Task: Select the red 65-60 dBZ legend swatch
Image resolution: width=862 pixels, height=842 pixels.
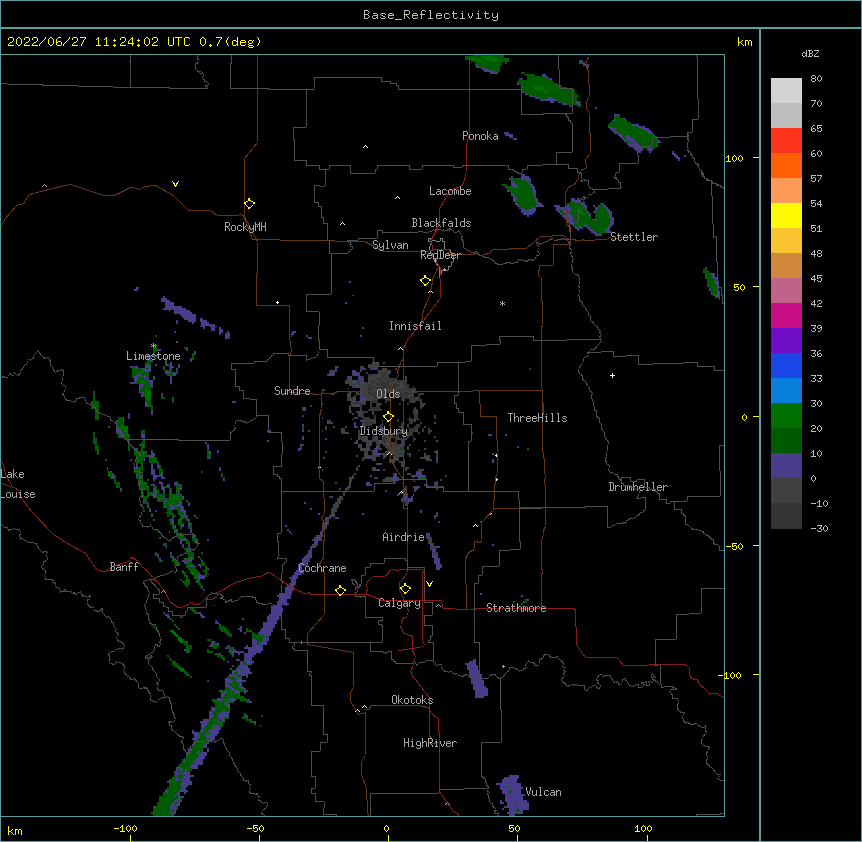Action: click(x=786, y=141)
